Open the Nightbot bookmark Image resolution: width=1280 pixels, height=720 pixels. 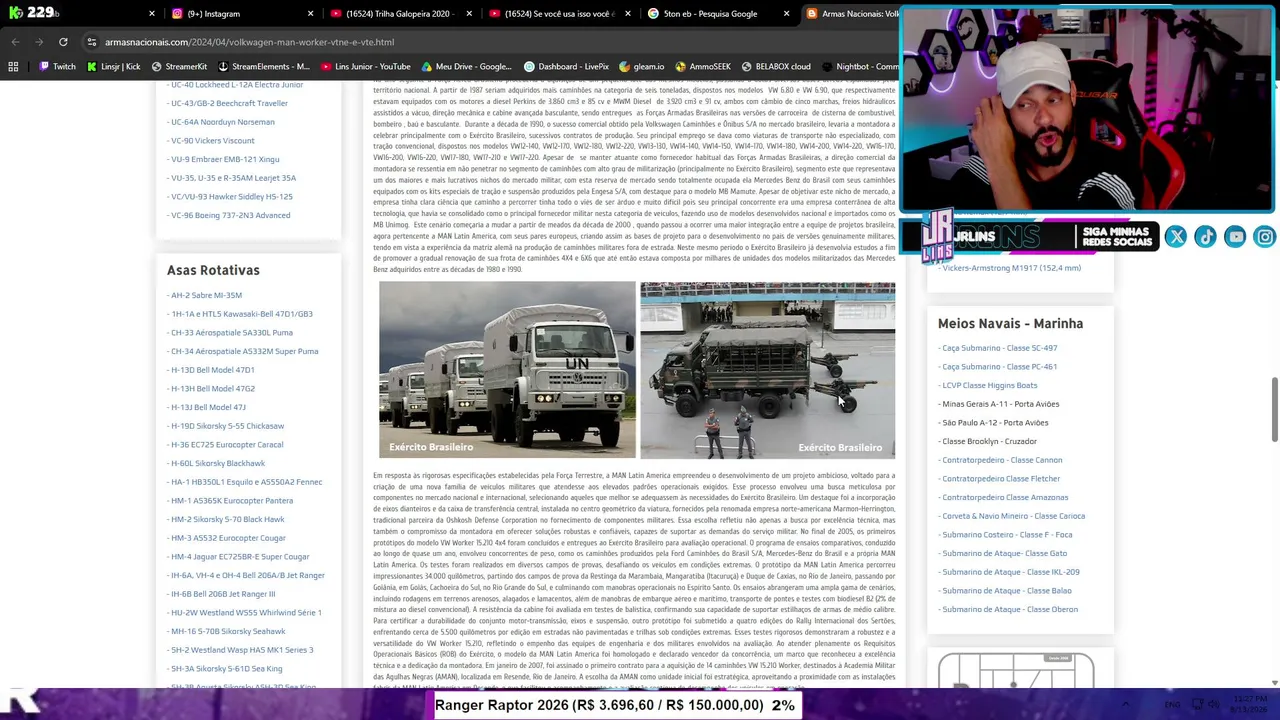coord(860,67)
